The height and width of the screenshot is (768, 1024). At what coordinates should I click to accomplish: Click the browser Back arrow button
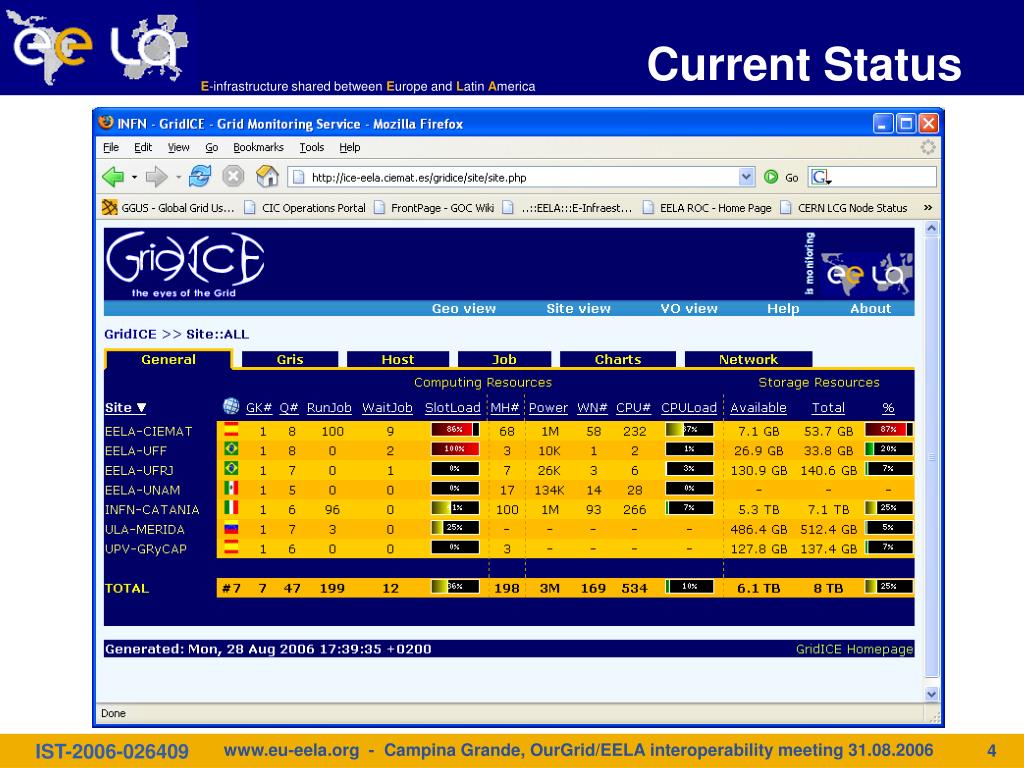coord(113,177)
